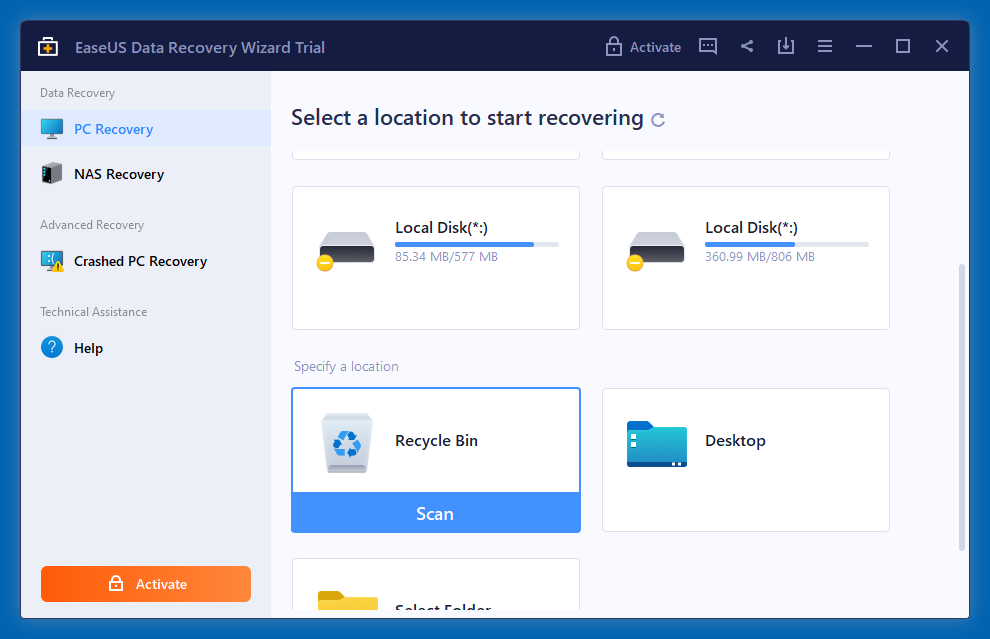Click usage bar of 577 MB Local Disk

477,244
